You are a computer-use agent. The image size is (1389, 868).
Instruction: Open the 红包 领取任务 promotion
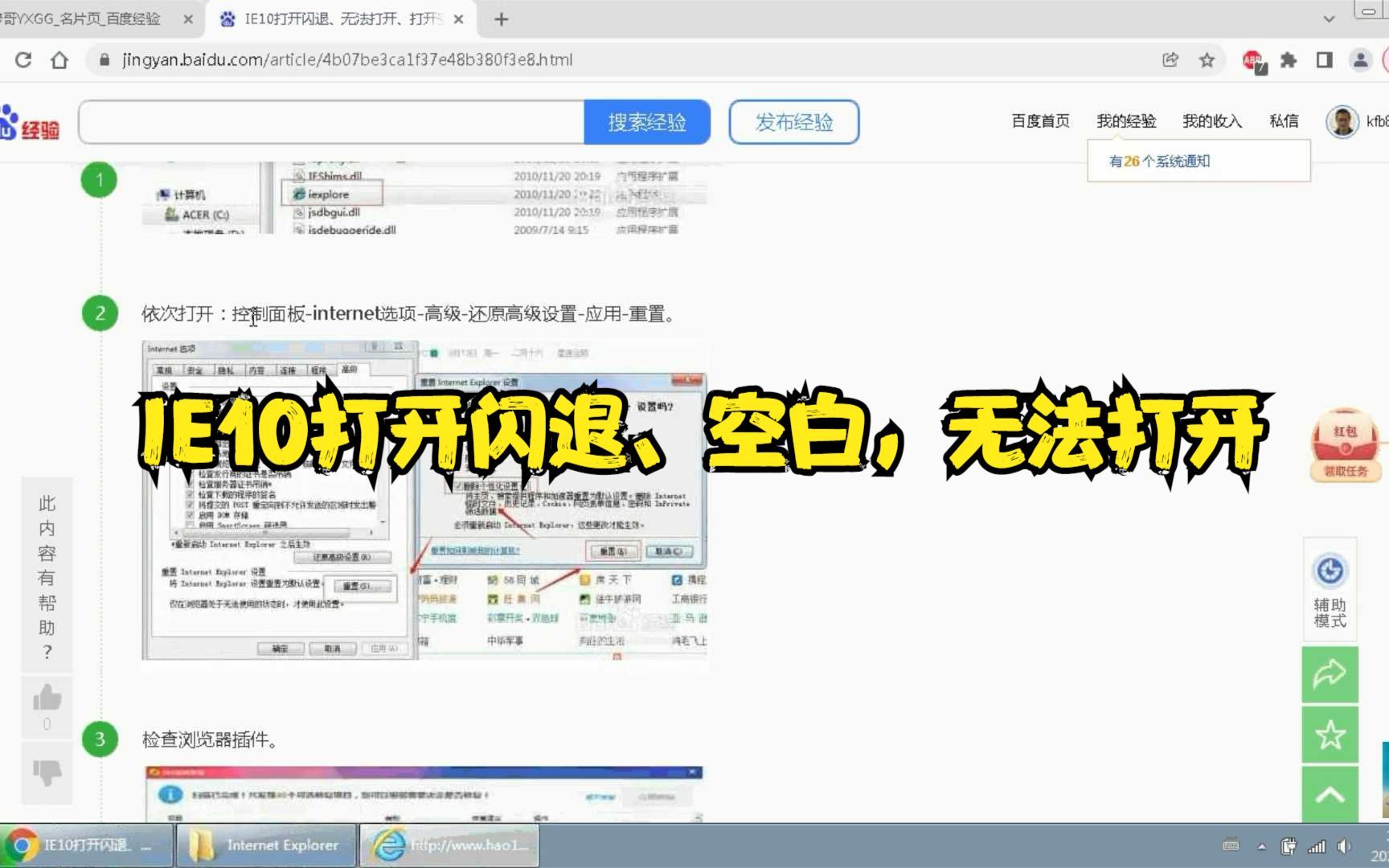(x=1345, y=447)
